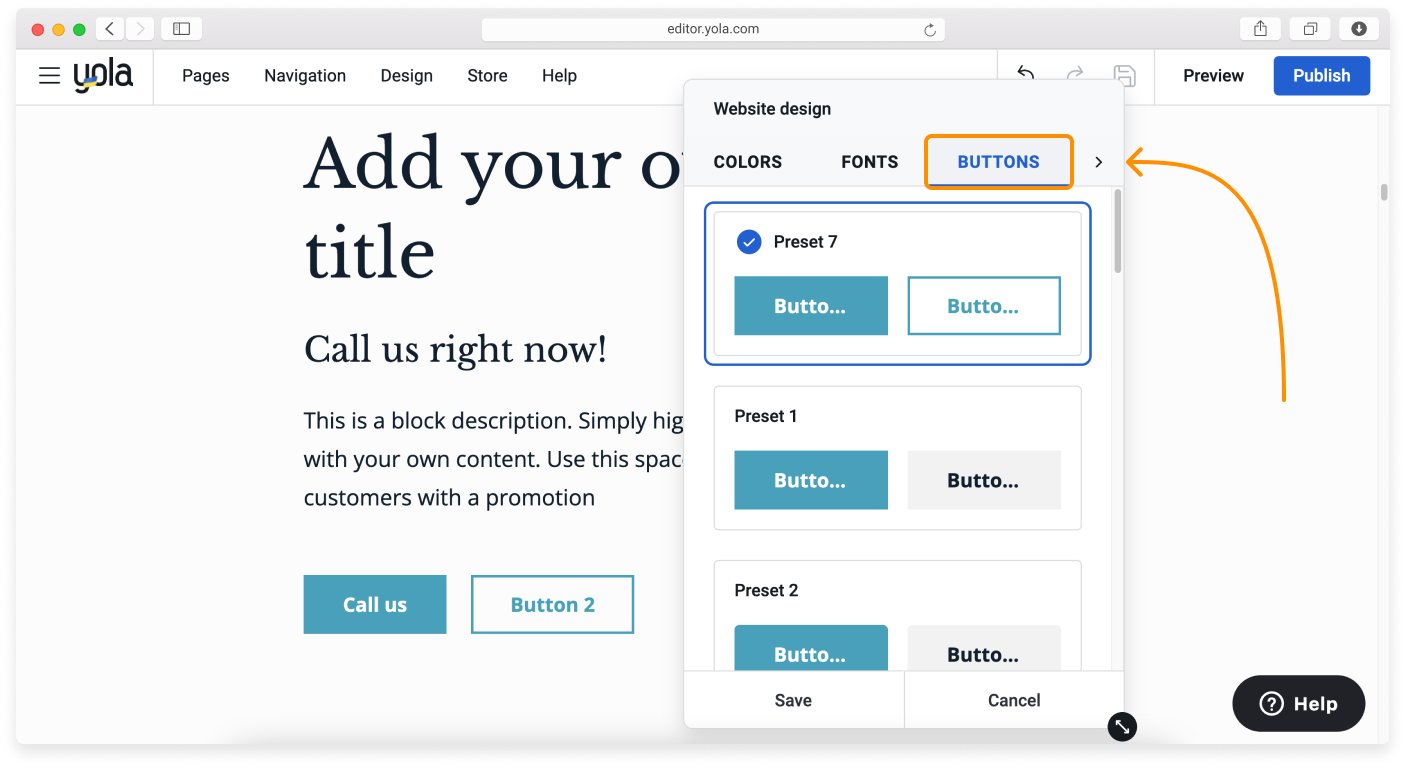The image size is (1406, 768).
Task: Switch to the Fonts tab
Action: (869, 162)
